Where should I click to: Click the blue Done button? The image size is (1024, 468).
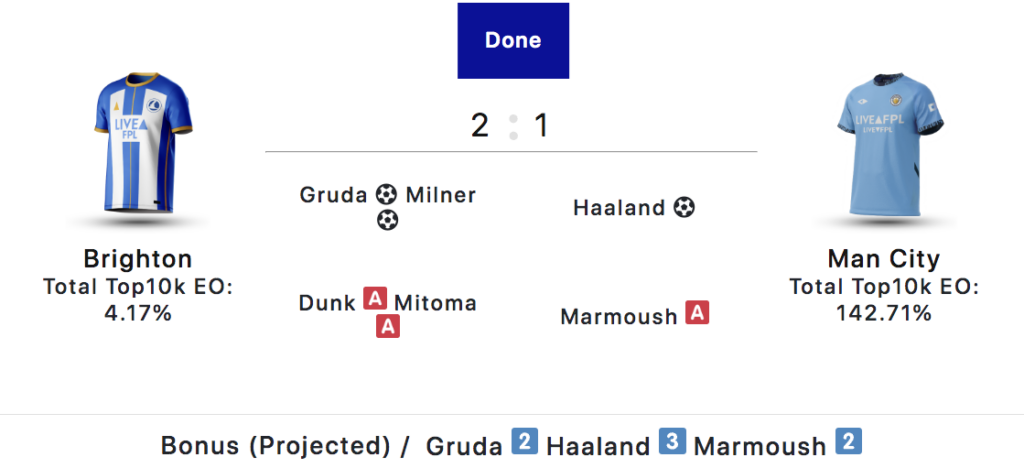(513, 41)
